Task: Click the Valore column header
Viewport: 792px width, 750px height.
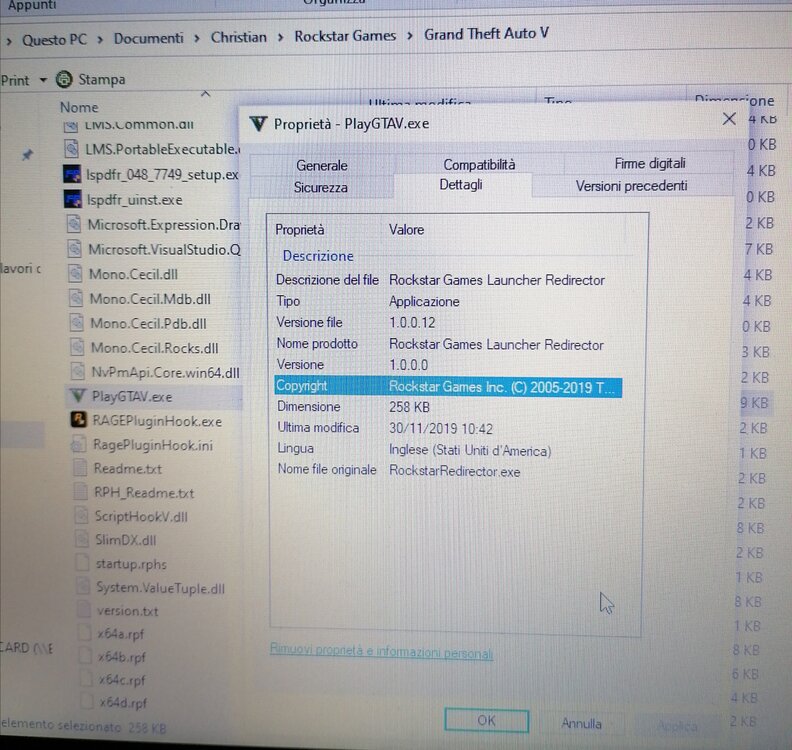Action: [407, 230]
